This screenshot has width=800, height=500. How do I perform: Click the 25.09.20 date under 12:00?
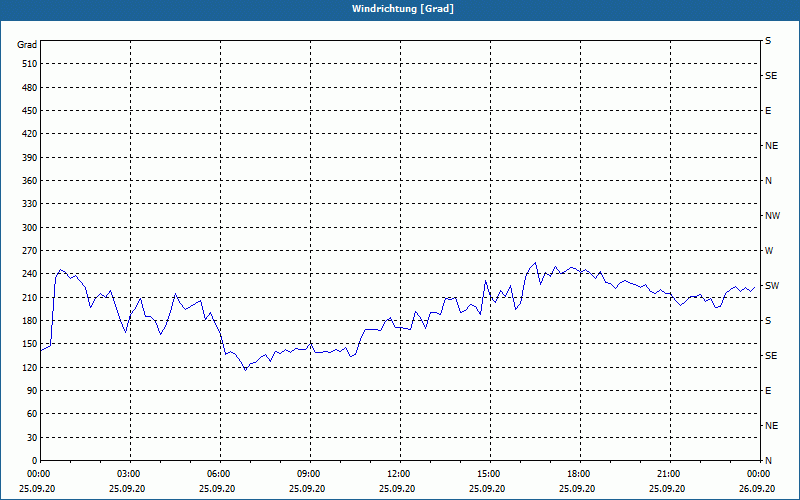click(397, 489)
